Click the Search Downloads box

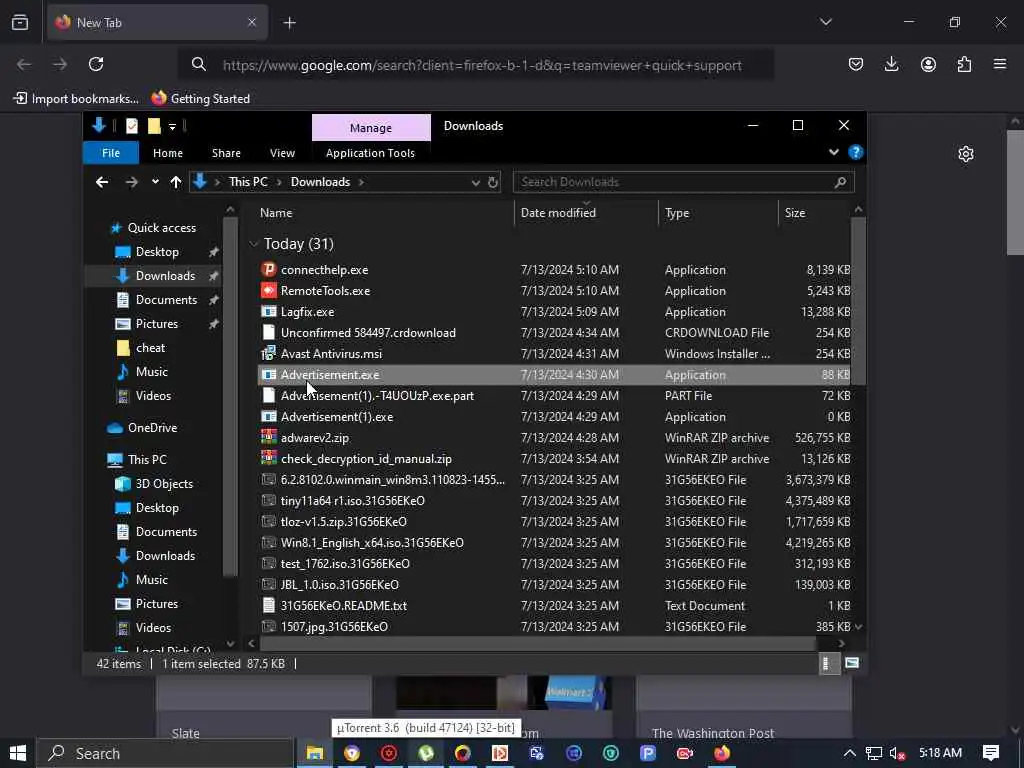pyautogui.click(x=684, y=182)
